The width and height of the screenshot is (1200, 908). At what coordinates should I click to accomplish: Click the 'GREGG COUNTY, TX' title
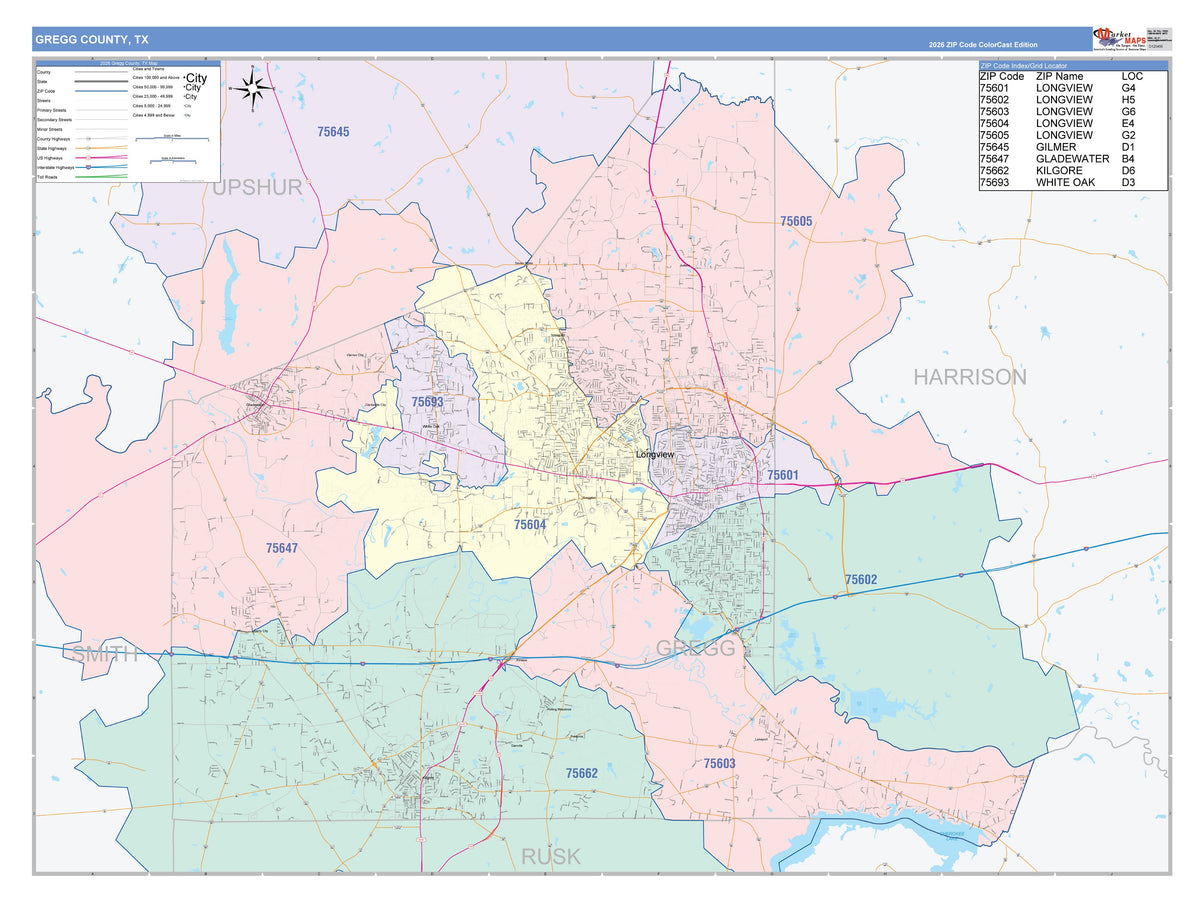92,40
